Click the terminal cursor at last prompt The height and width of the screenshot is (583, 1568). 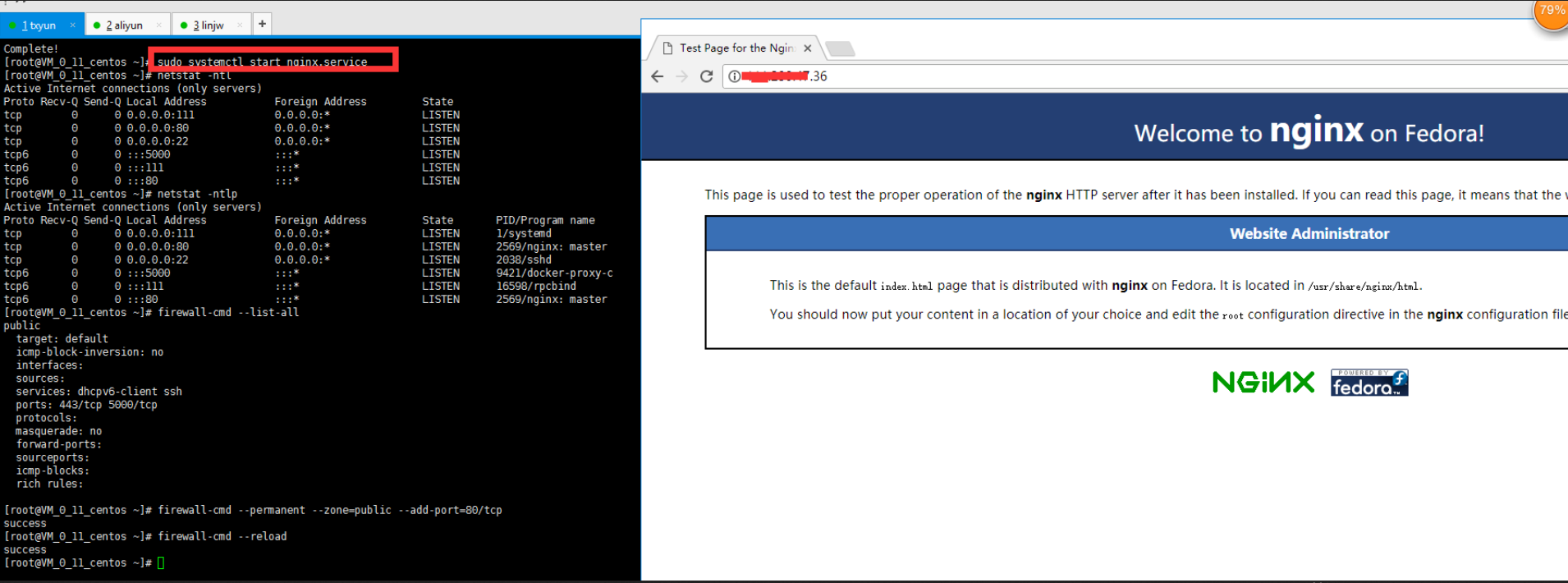(161, 563)
